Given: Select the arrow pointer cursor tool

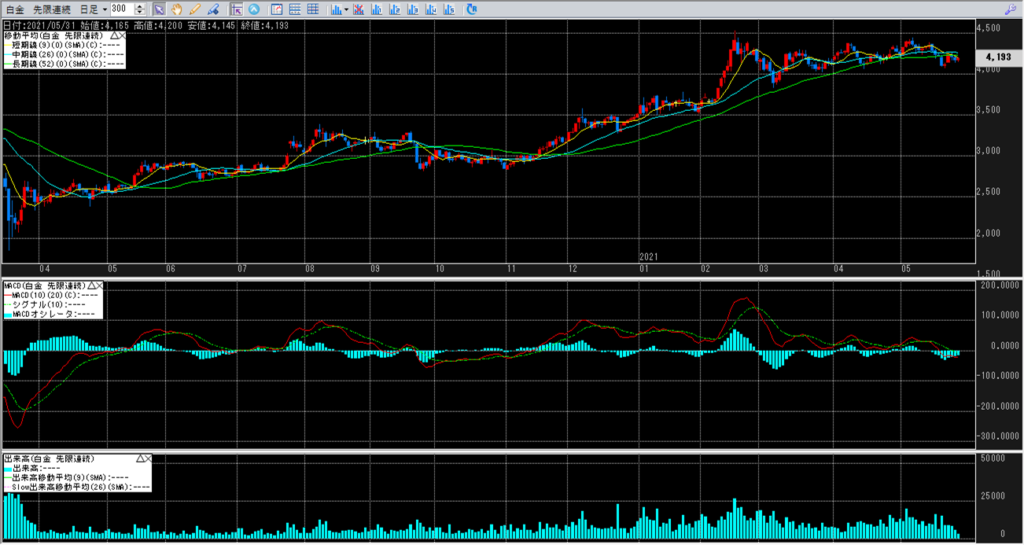Looking at the screenshot, I should 158,9.
